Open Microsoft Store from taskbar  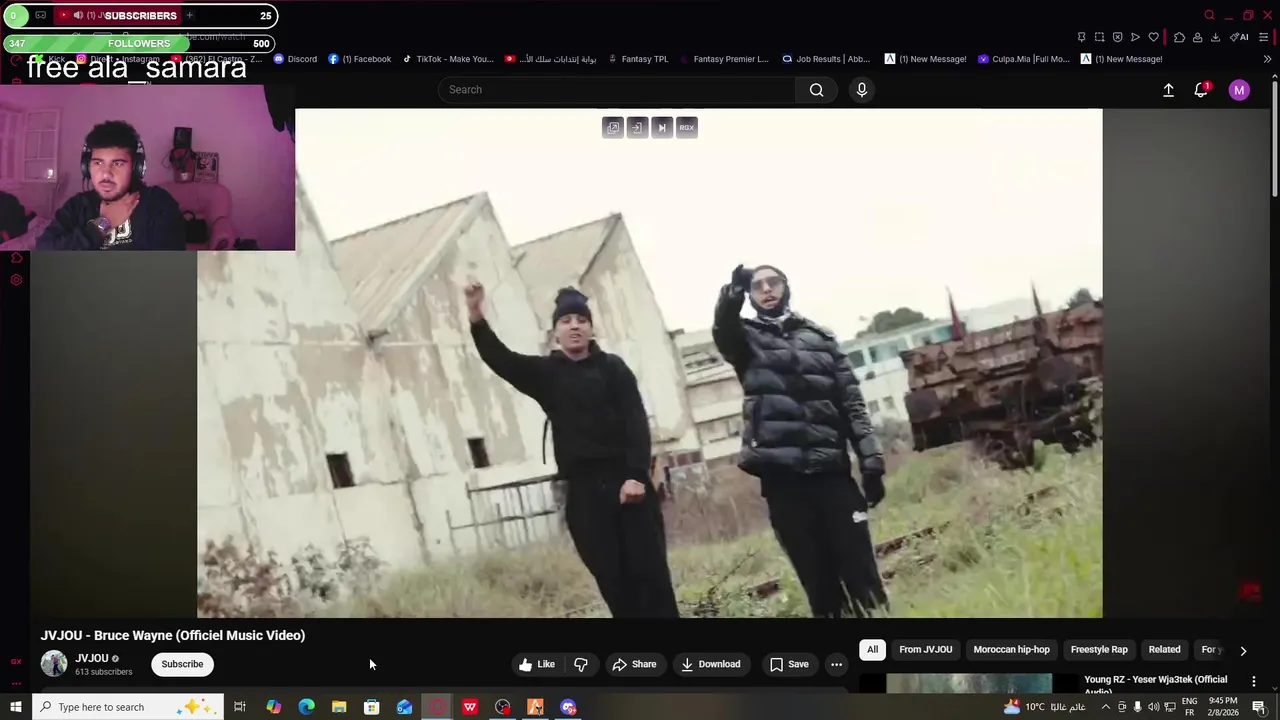(372, 707)
